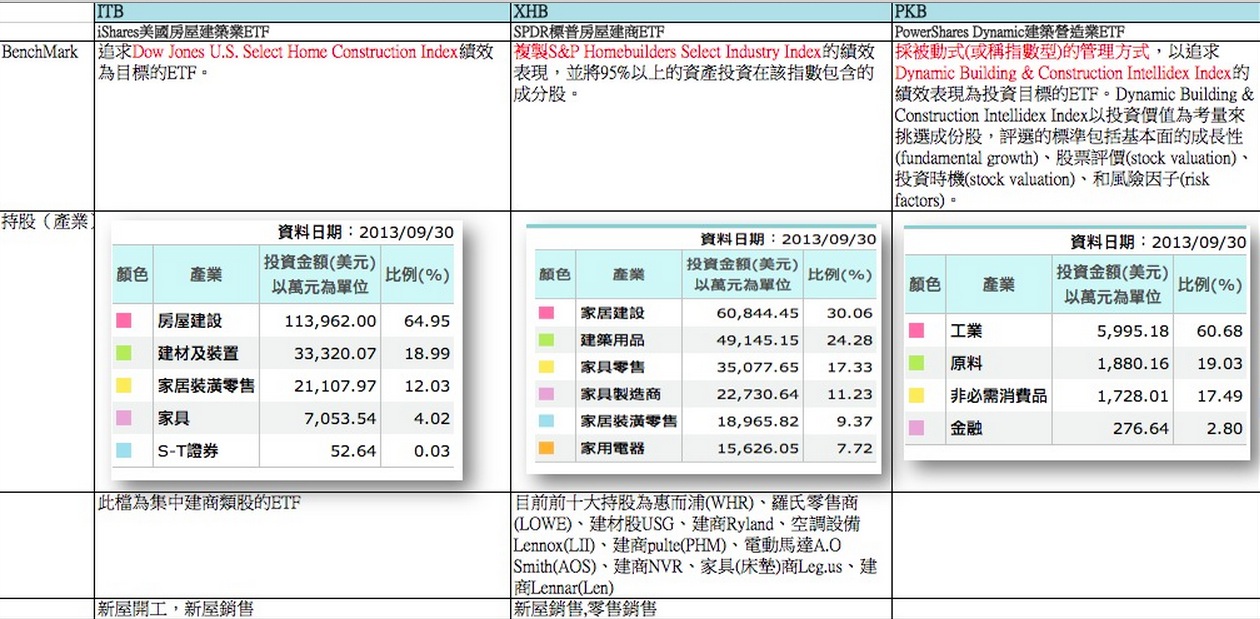
Task: Click the 19.03 percentage value
Action: click(x=1220, y=364)
